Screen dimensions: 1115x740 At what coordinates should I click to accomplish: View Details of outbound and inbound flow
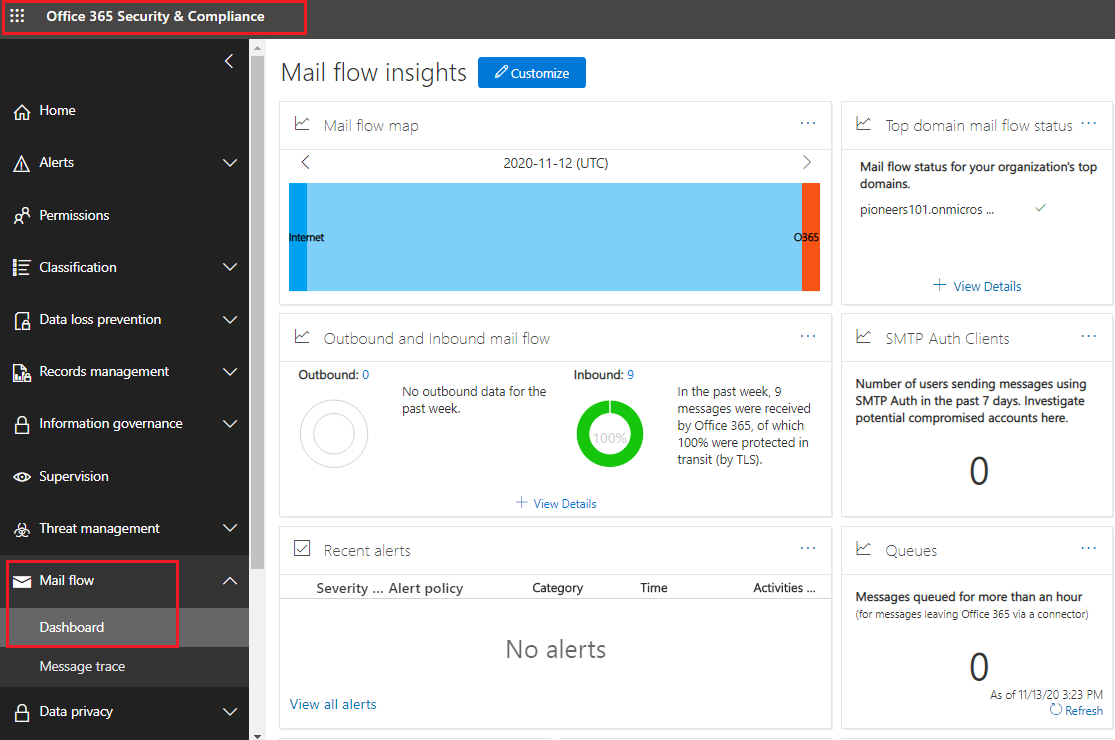pos(555,503)
